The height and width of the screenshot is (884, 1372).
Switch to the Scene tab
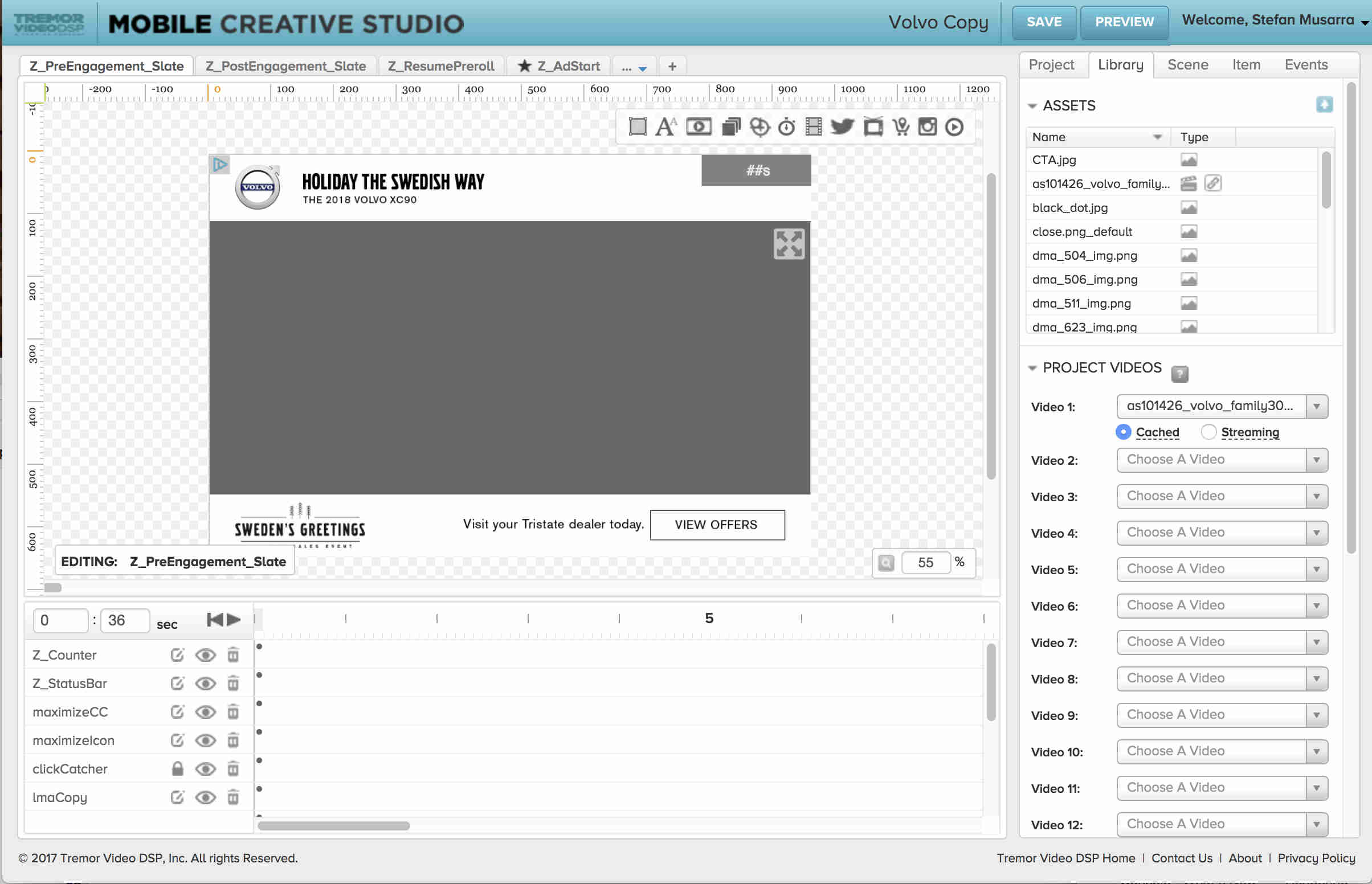pos(1187,64)
